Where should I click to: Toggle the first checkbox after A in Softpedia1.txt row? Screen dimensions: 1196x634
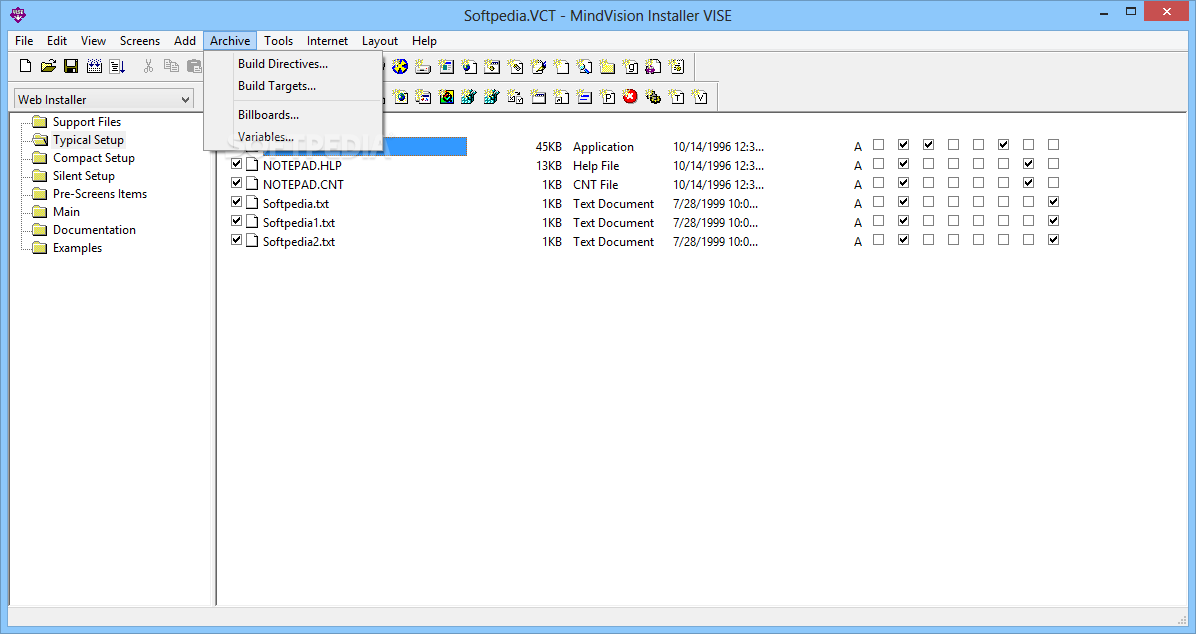click(879, 220)
